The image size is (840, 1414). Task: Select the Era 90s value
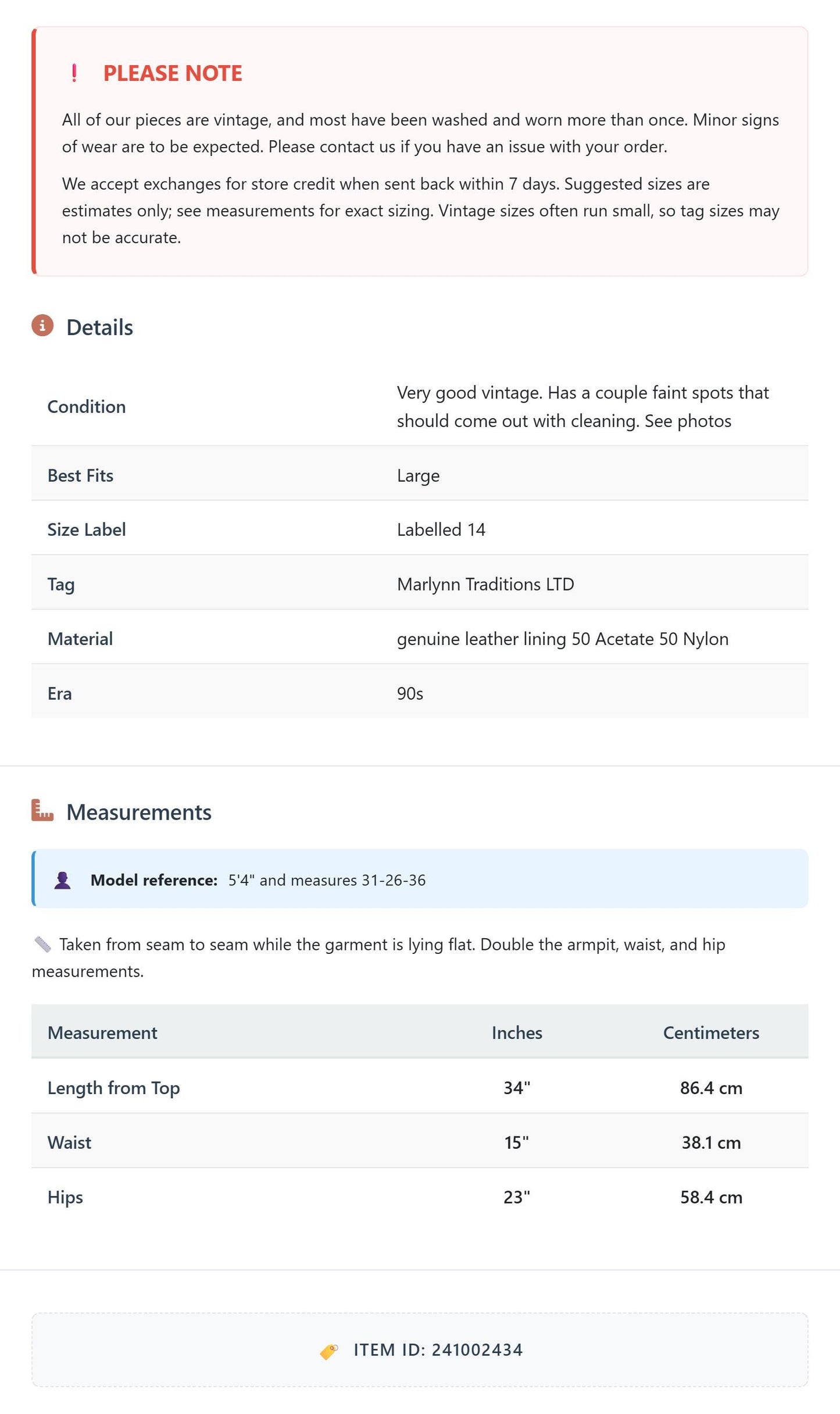click(410, 693)
